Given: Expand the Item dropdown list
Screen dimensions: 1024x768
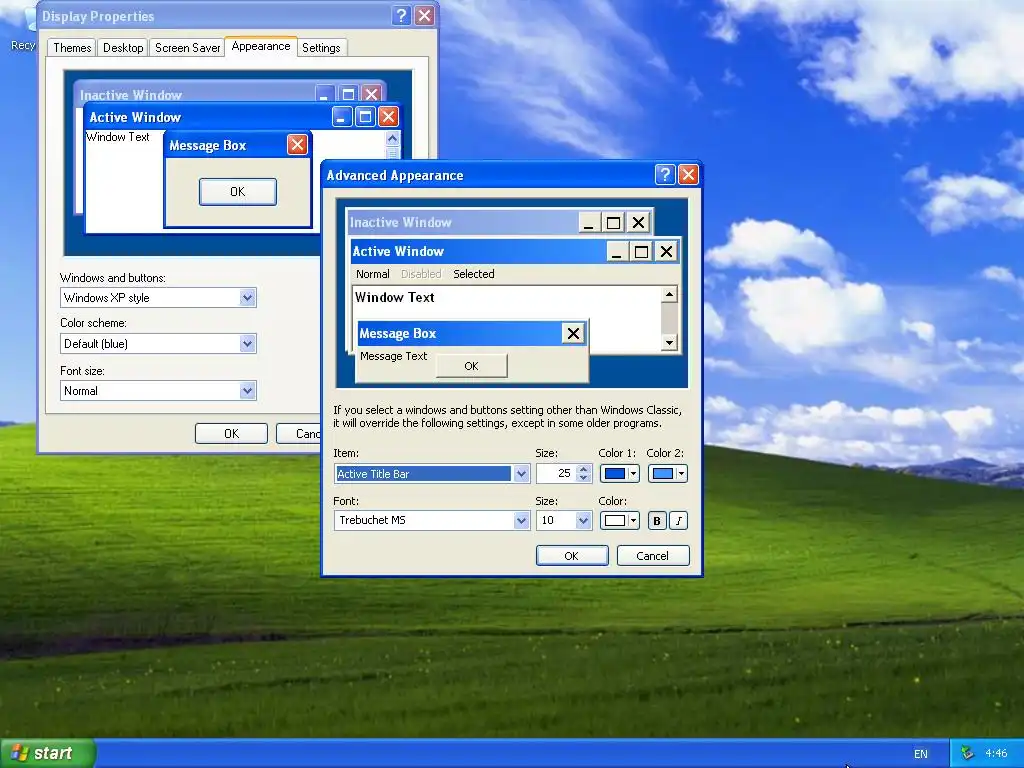Looking at the screenshot, I should tap(521, 473).
